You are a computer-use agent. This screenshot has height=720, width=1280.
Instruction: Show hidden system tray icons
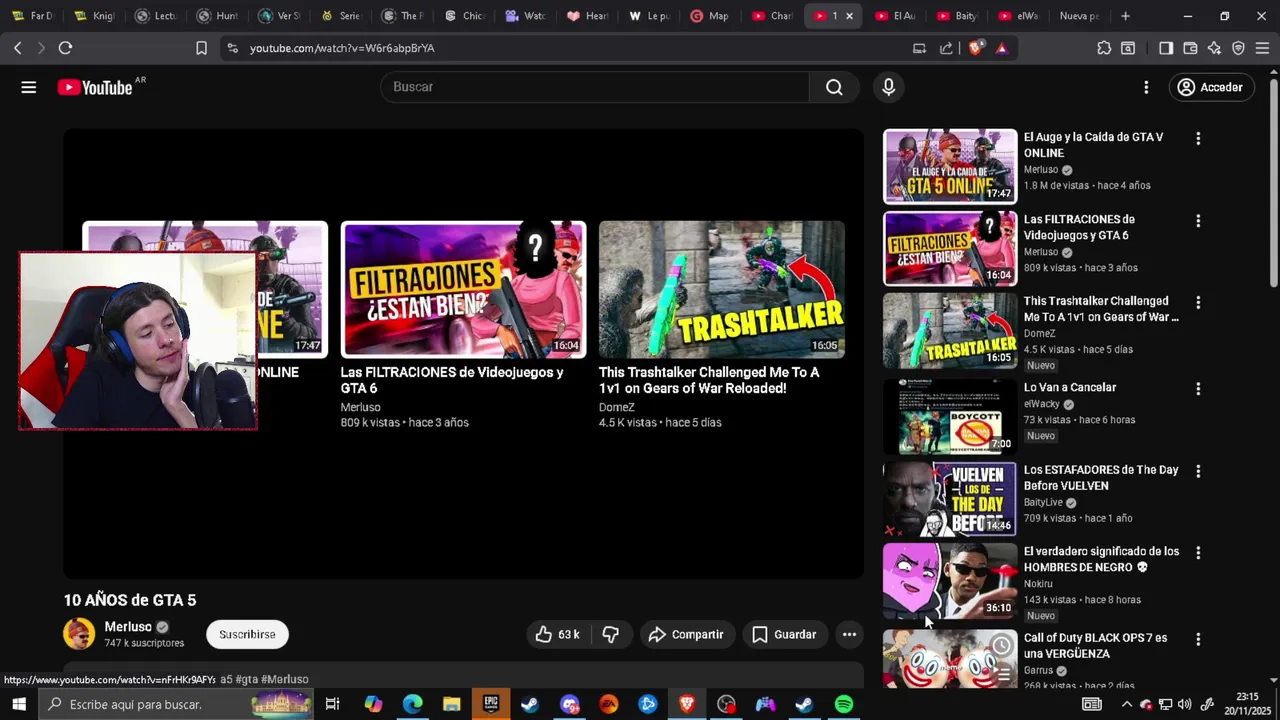[1127, 704]
